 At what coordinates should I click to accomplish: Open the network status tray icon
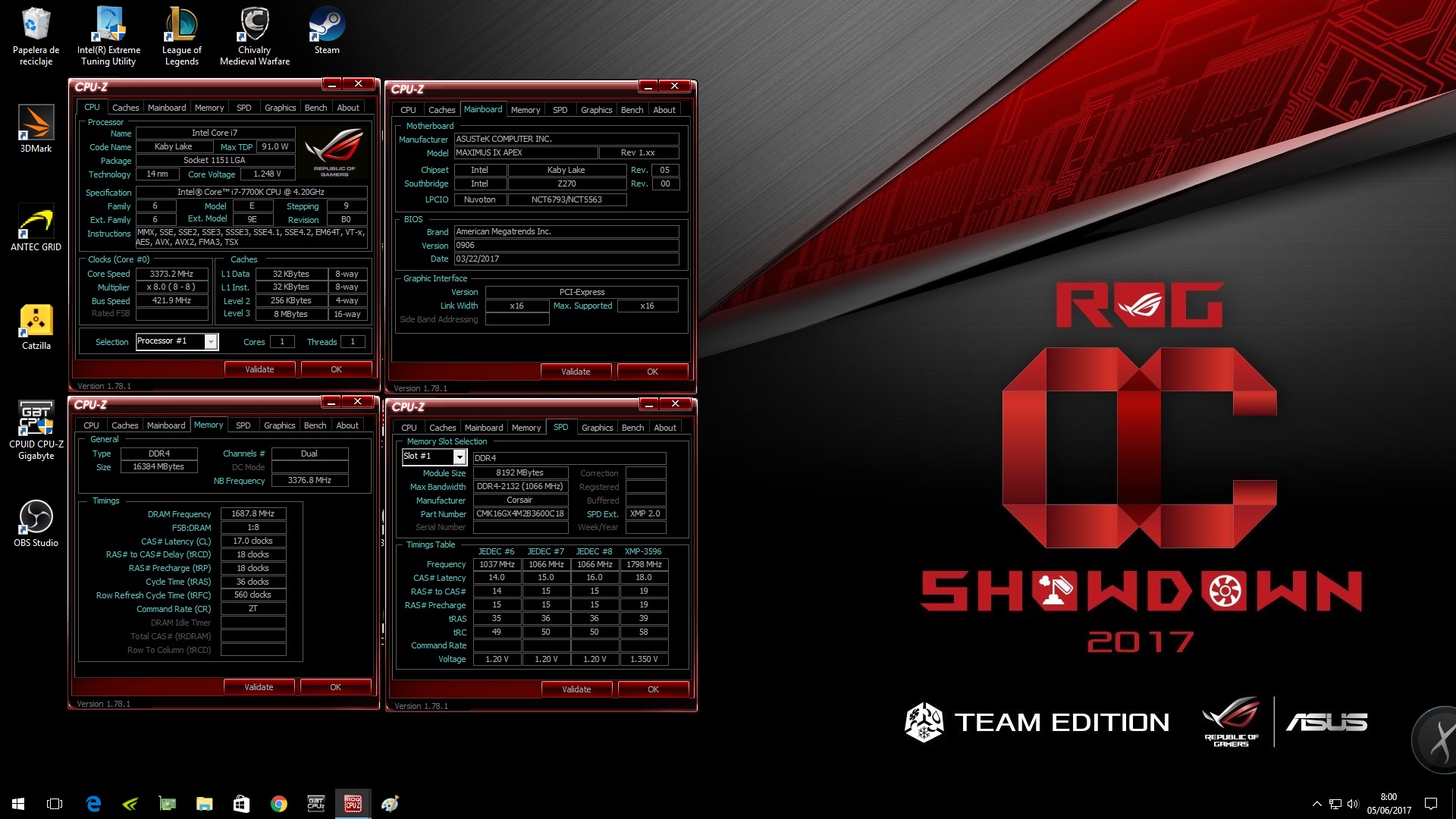[1335, 804]
